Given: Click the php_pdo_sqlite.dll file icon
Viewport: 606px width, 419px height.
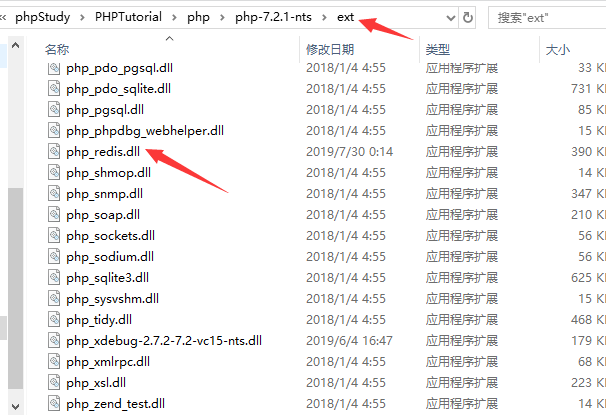Looking at the screenshot, I should [54, 88].
